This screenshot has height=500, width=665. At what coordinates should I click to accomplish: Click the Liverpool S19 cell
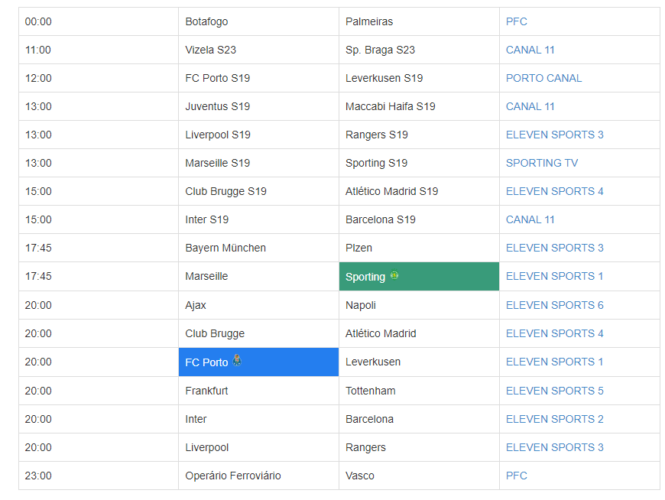(x=259, y=135)
